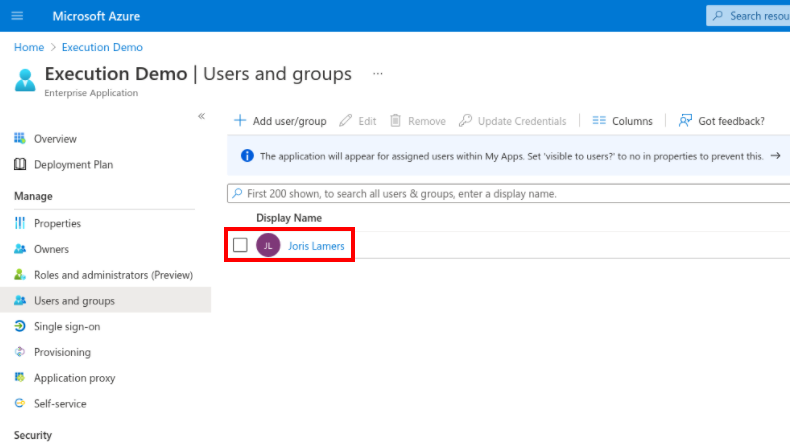Click the search magnifier icon in filter box
This screenshot has width=790, height=445.
click(x=237, y=193)
